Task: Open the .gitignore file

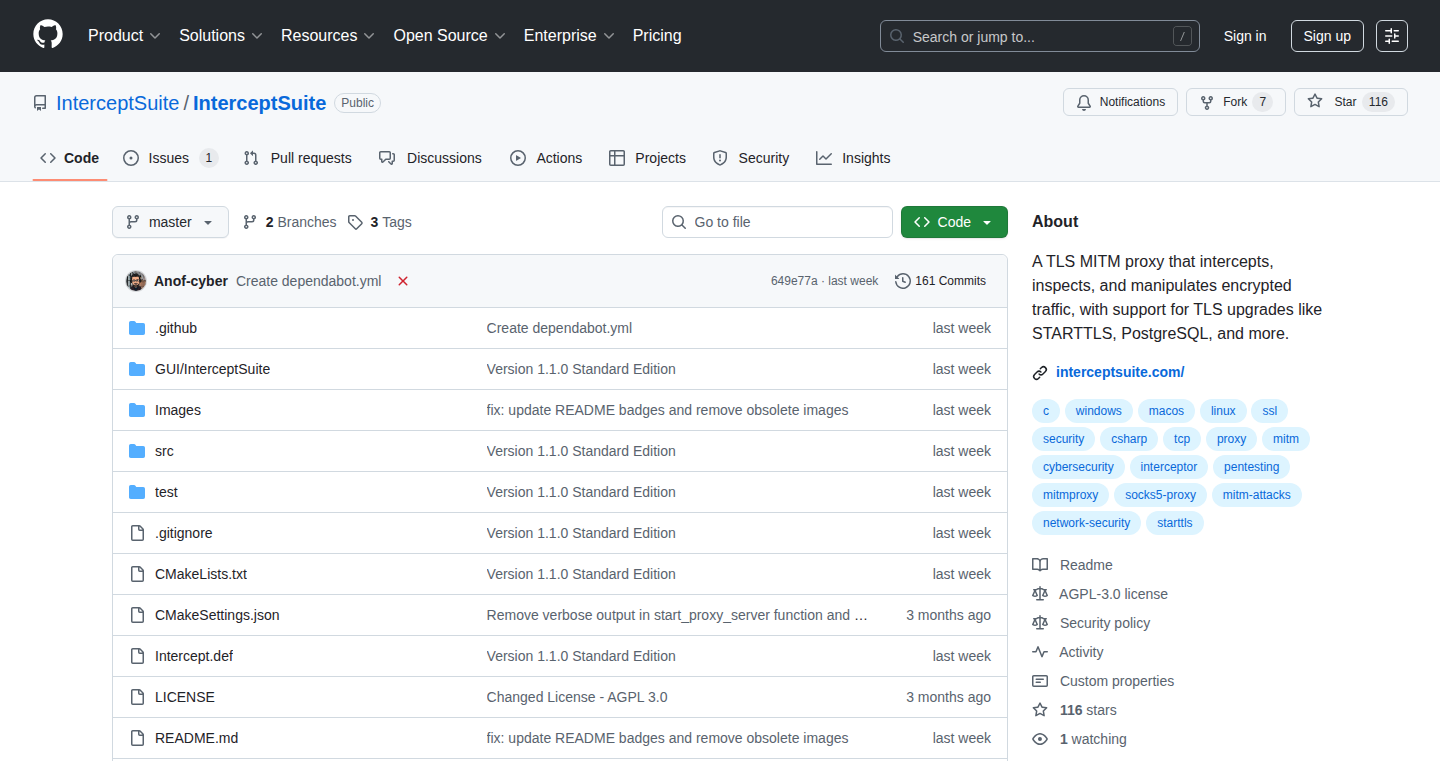Action: point(184,533)
